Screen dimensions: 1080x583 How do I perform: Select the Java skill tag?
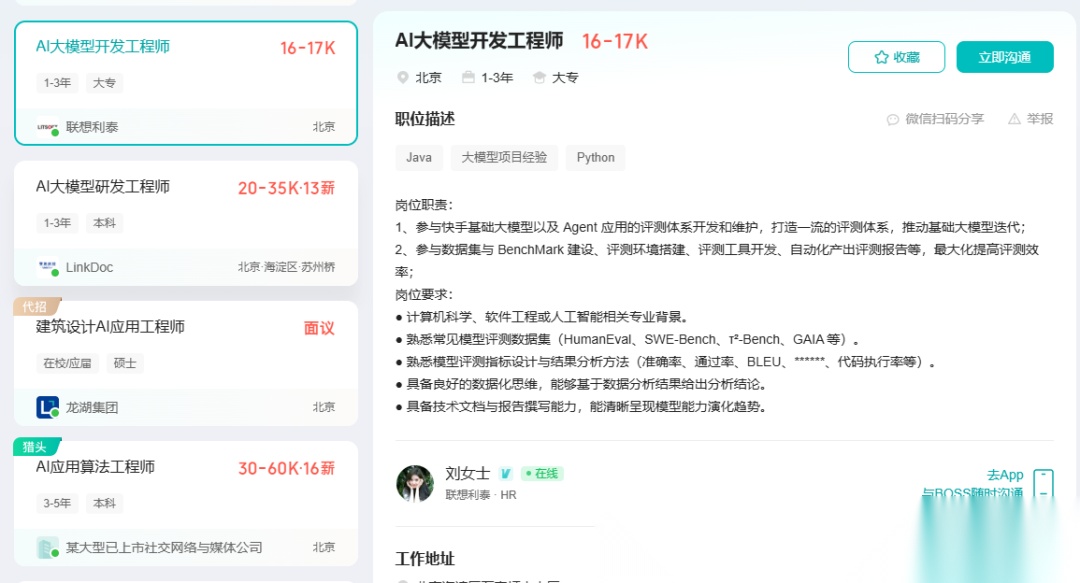[419, 158]
